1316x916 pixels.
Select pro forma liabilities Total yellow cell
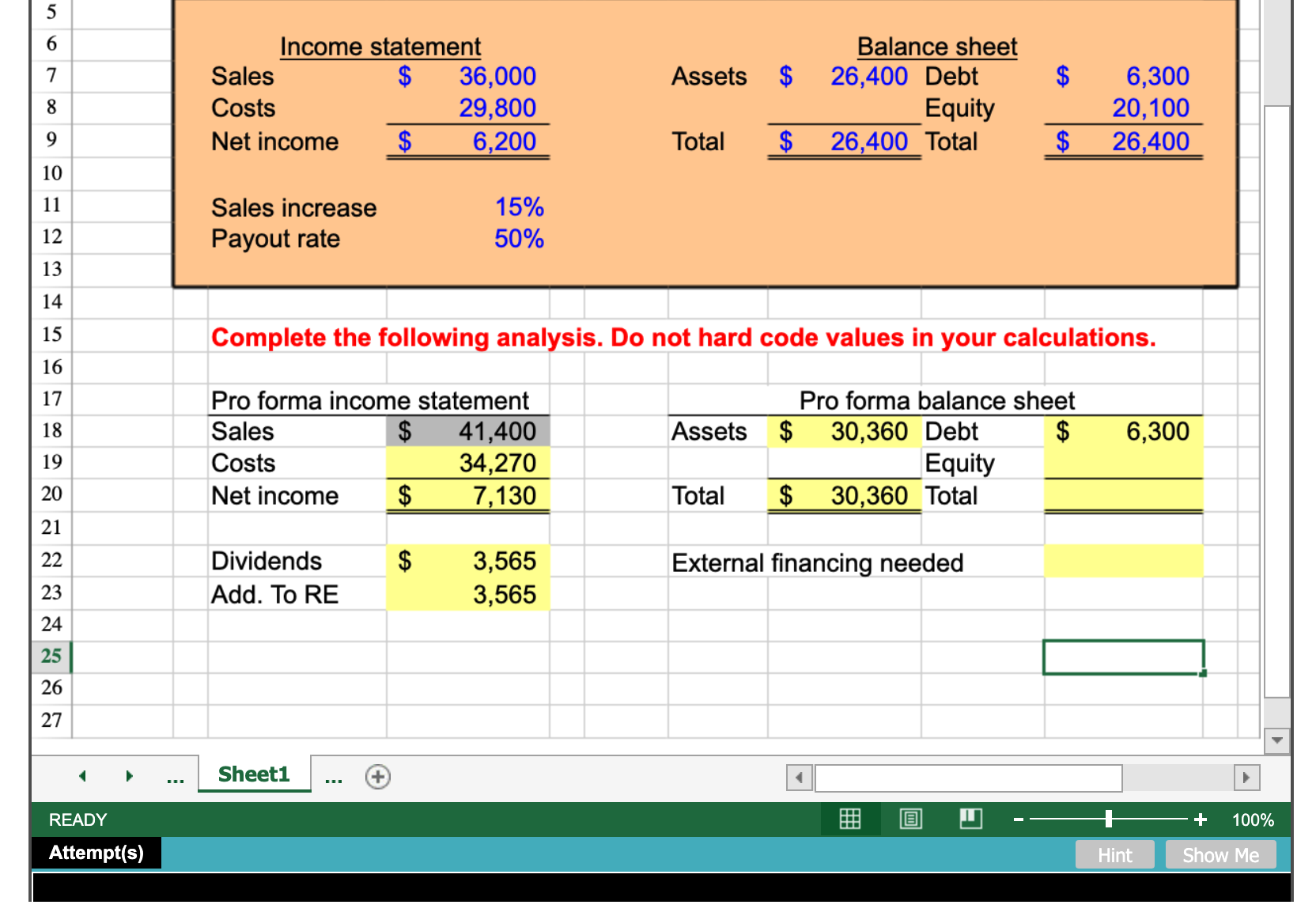click(x=1123, y=495)
